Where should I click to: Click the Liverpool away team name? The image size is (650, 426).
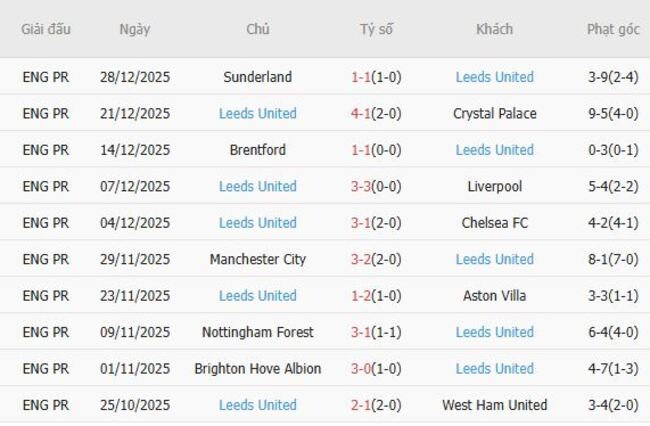[494, 186]
